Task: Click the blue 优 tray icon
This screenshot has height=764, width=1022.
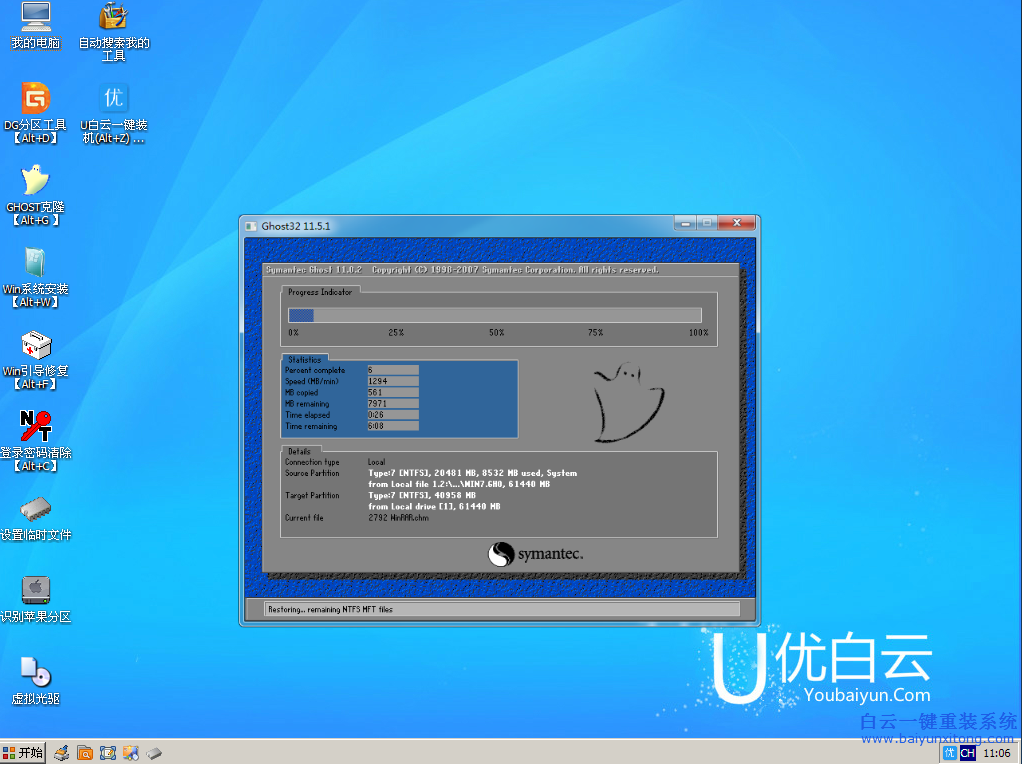Action: pos(950,753)
